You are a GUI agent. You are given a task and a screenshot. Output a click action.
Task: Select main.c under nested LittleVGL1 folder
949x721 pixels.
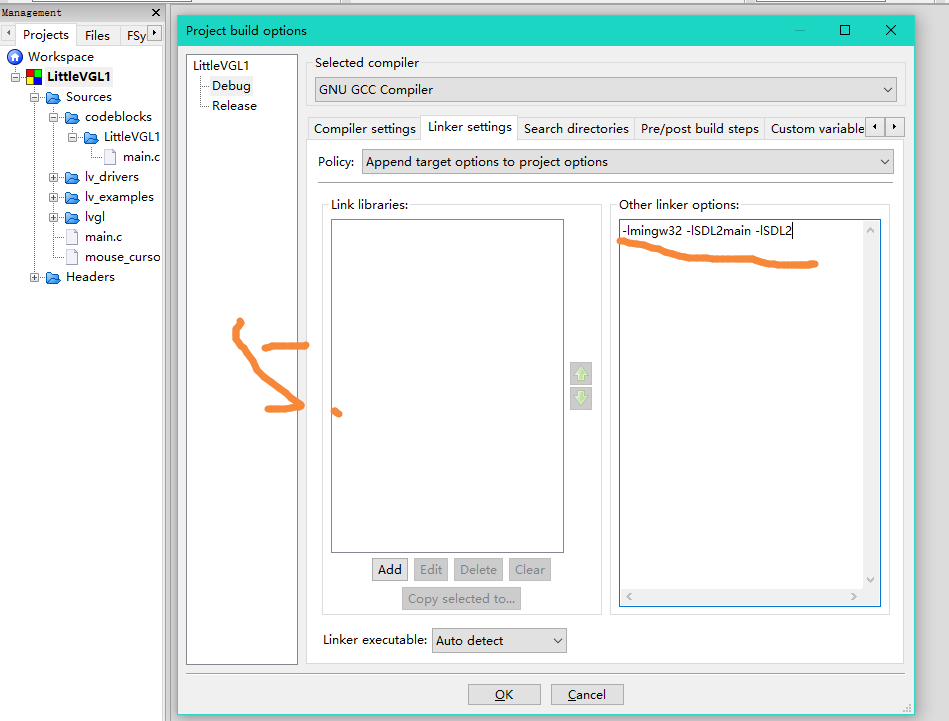click(140, 157)
